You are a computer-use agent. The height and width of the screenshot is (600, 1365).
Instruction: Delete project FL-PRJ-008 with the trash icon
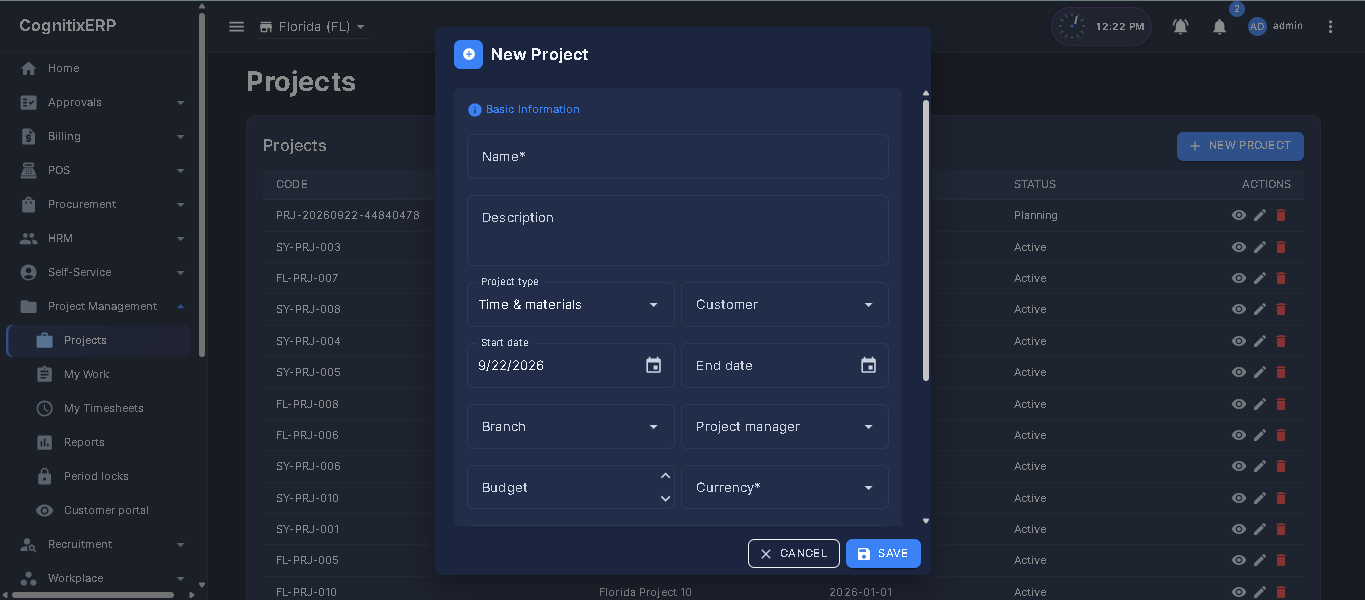(x=1281, y=404)
